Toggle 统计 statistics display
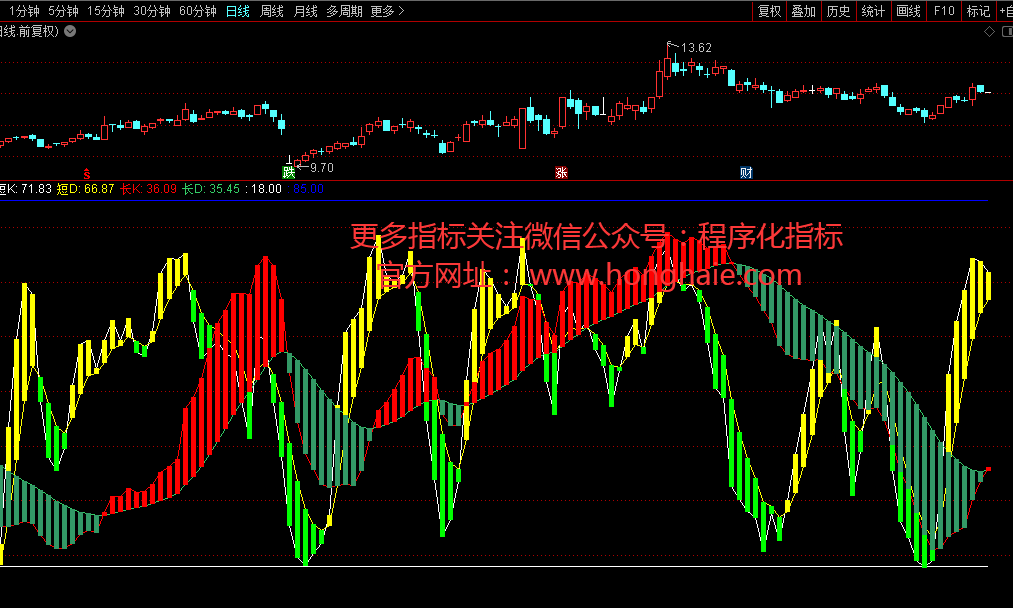Screen dimensions: 1013x608 point(873,11)
